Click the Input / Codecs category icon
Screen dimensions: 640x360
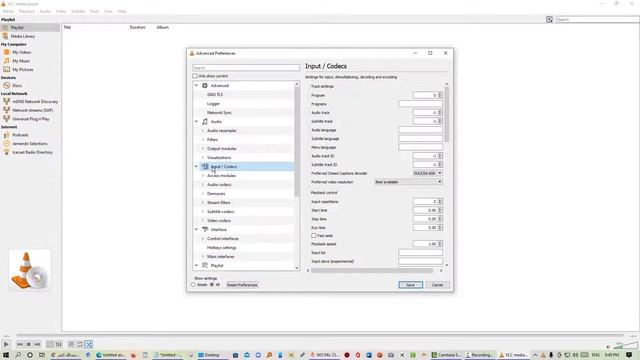click(x=205, y=167)
